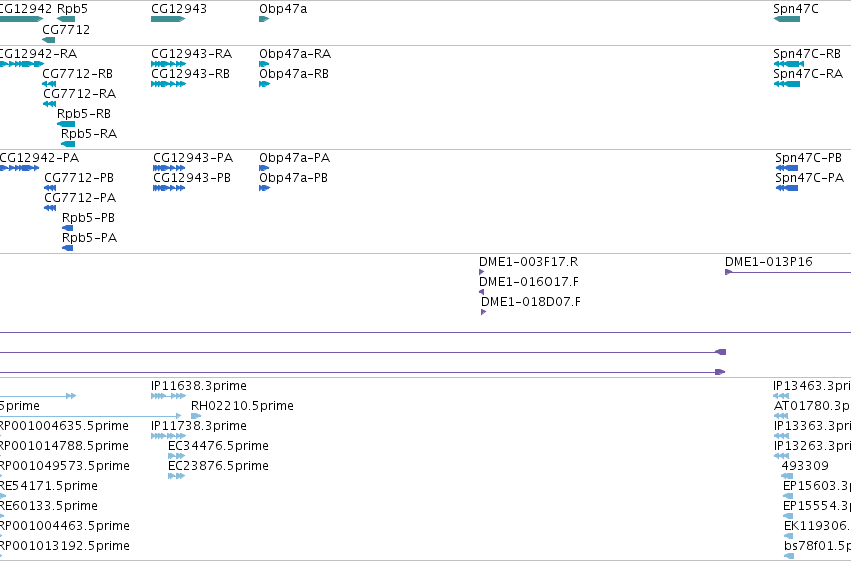Click the Spn47C-PA CDS glyph
Screen dimensions: 851x561
click(x=787, y=188)
